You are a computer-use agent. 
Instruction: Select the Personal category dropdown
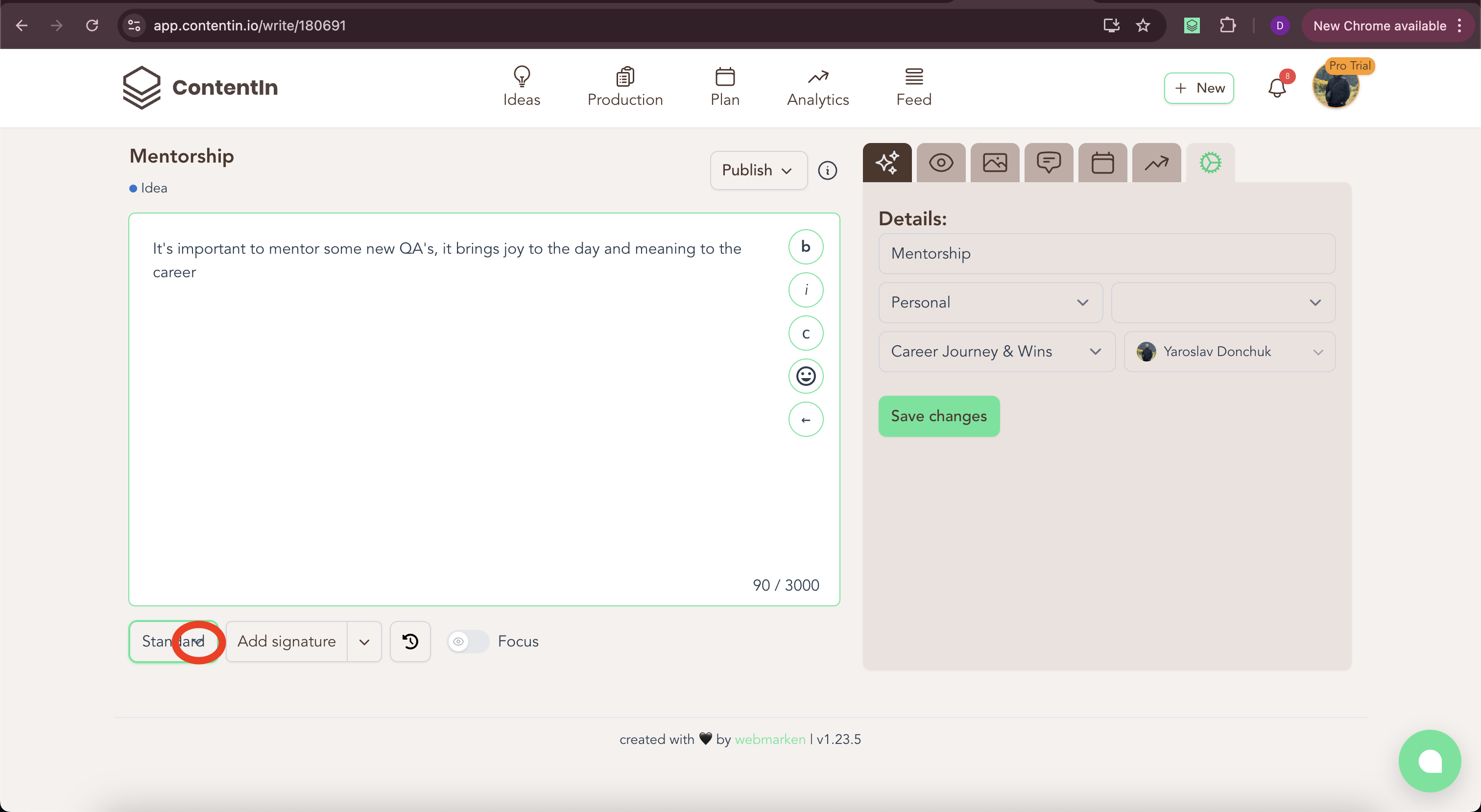pos(990,303)
